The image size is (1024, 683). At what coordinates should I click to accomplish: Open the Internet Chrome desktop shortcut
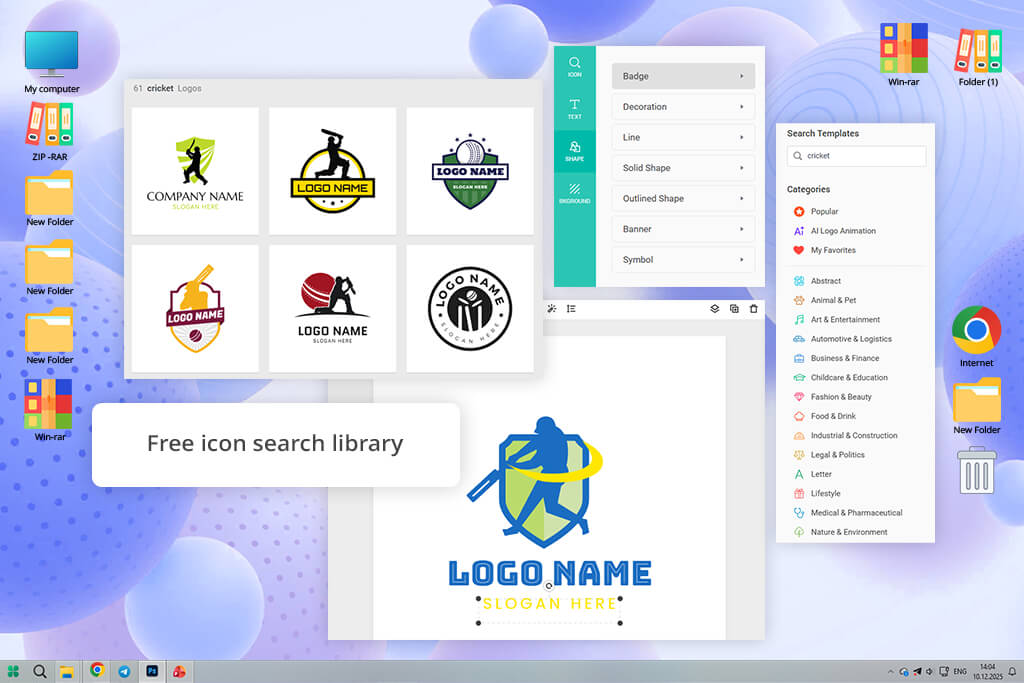(976, 337)
